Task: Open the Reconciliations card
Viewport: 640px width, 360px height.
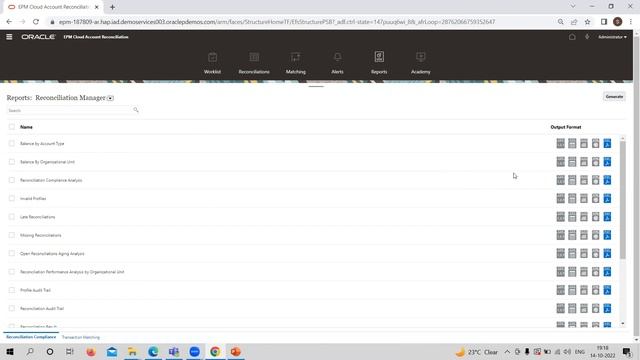Action: (254, 63)
